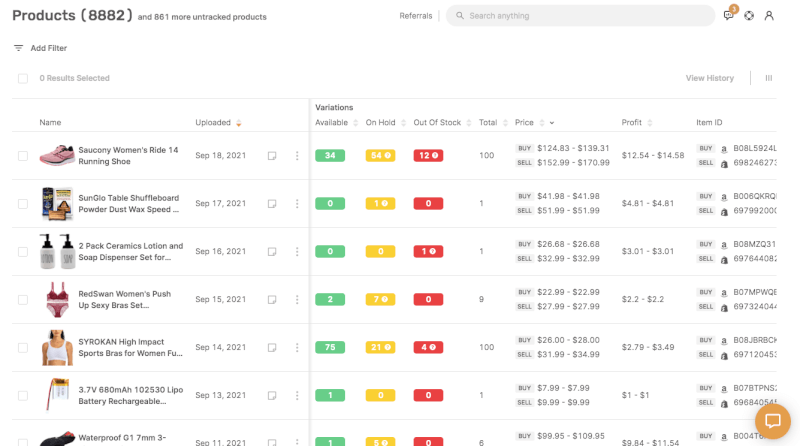800x446 pixels.
Task: Click Amazon buy icon for B08L5924 item
Action: point(723,149)
